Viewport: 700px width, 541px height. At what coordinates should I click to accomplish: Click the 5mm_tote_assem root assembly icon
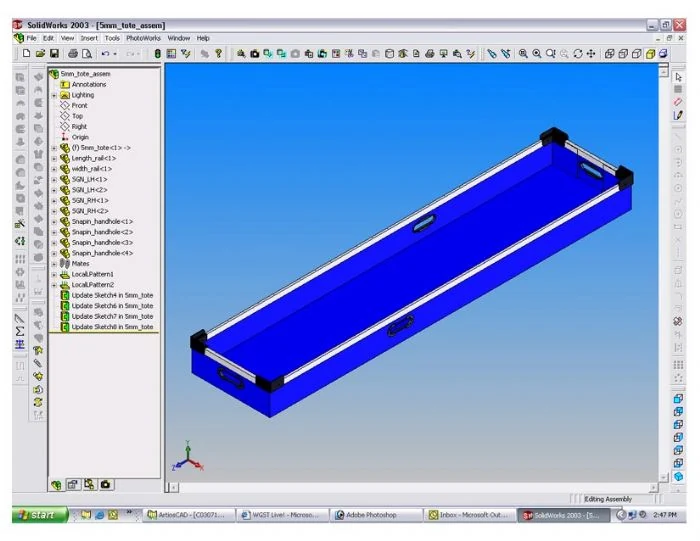54,74
